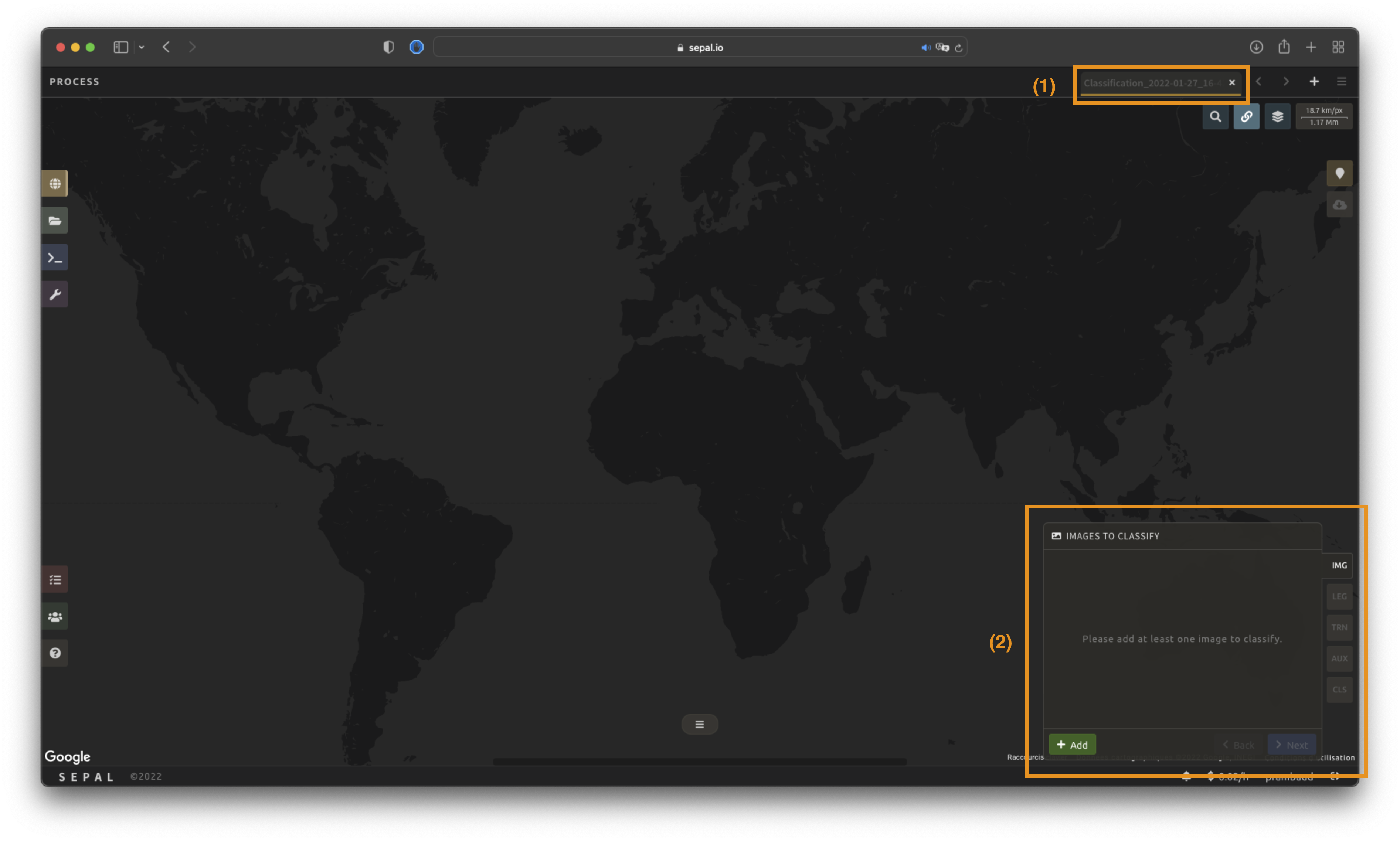The height and width of the screenshot is (841, 1400).
Task: Expand the bottom map handle menu
Action: 699,724
